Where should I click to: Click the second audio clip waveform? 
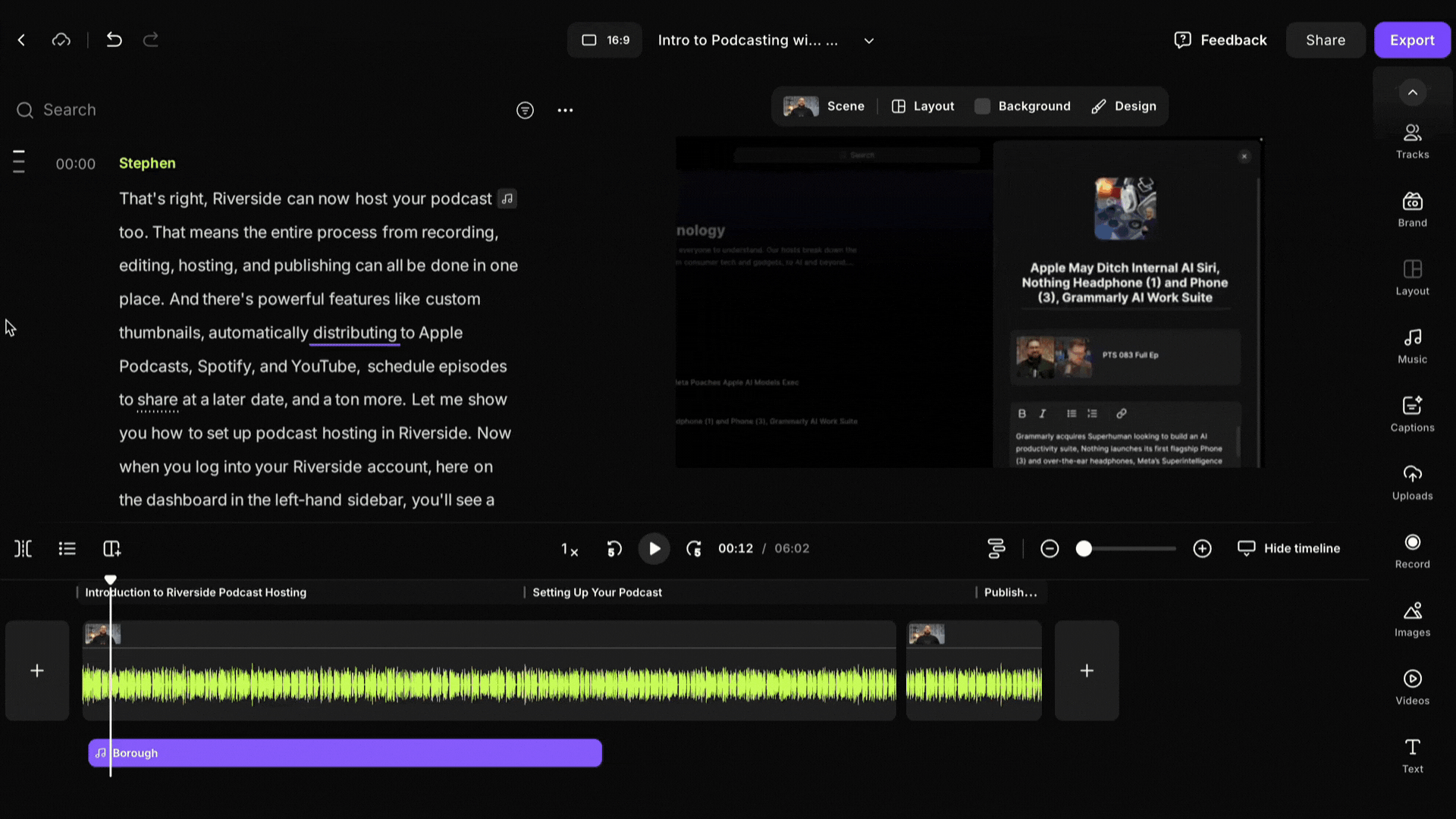tap(974, 685)
